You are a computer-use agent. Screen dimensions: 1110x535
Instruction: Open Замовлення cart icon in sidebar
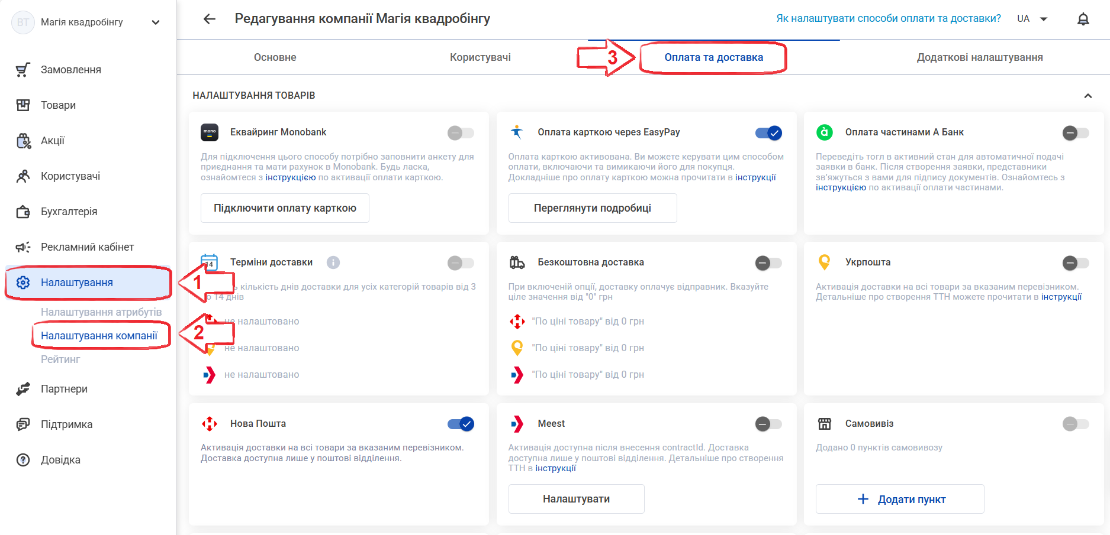point(23,69)
